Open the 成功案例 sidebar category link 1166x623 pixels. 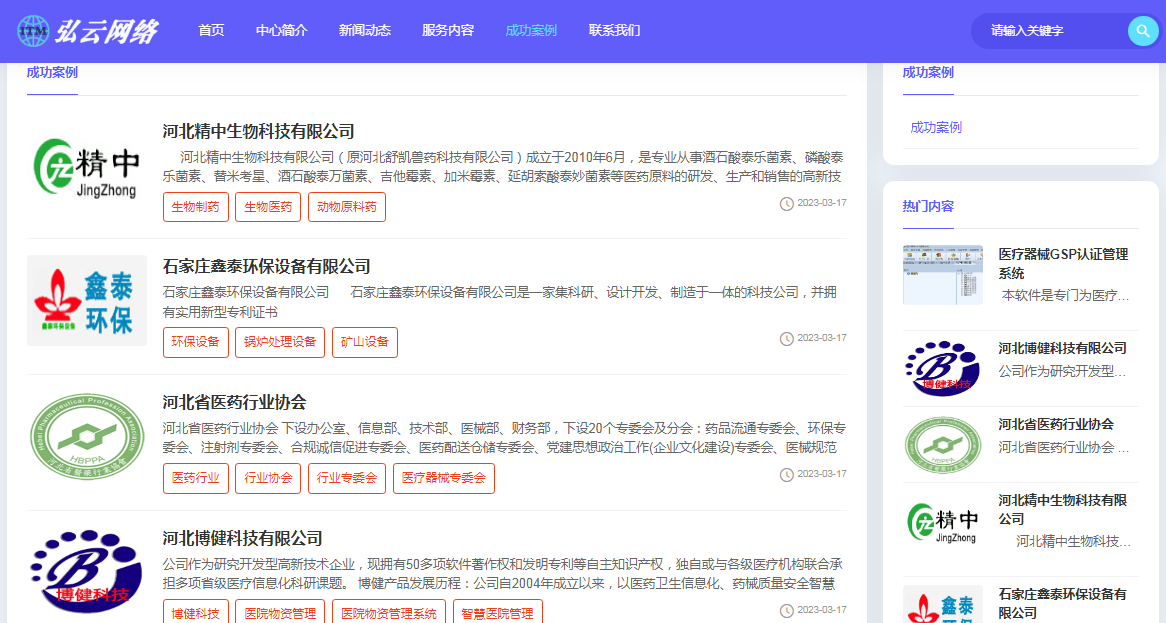pyautogui.click(x=936, y=127)
